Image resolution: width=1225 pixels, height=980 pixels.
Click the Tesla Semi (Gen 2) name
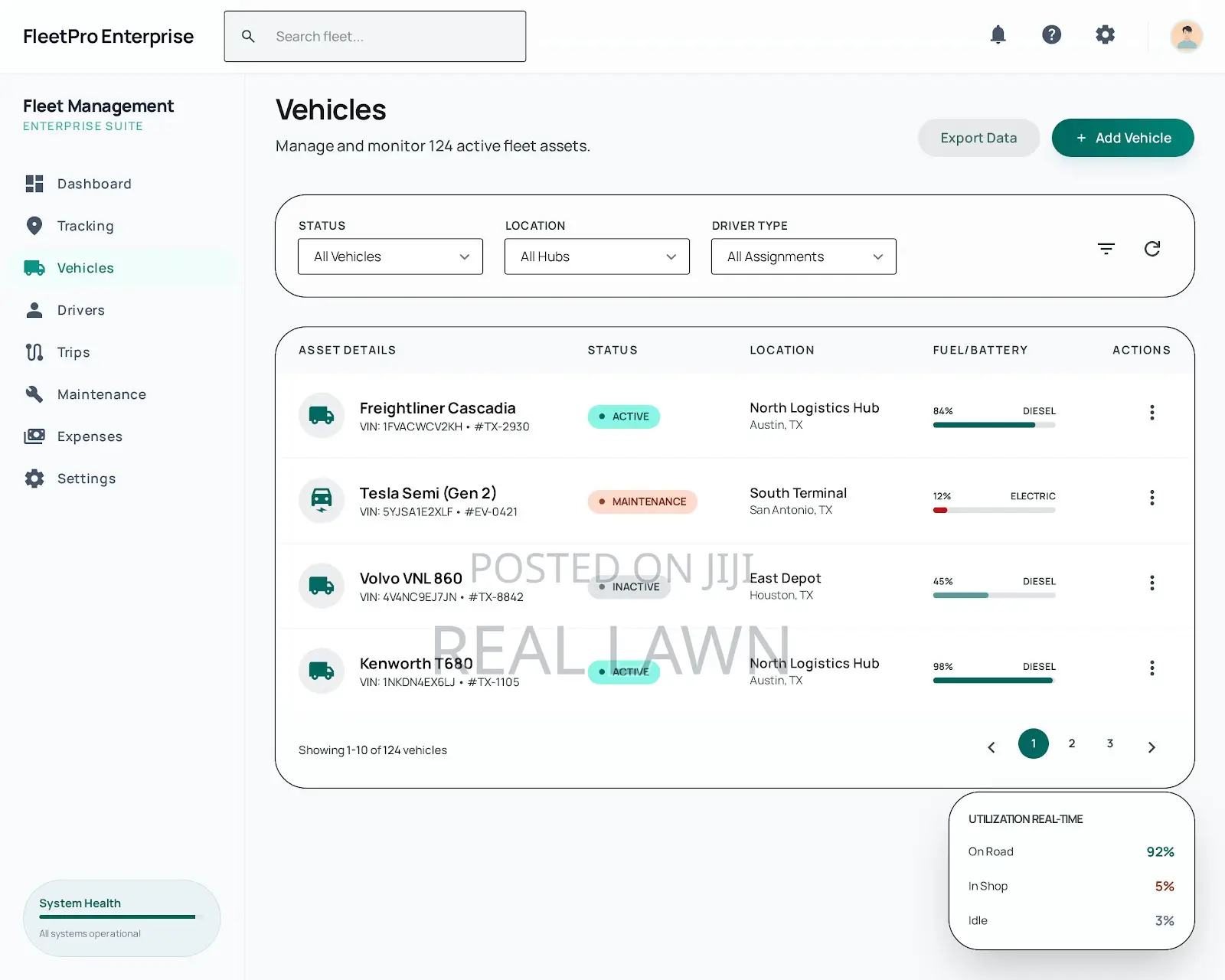[x=428, y=493]
